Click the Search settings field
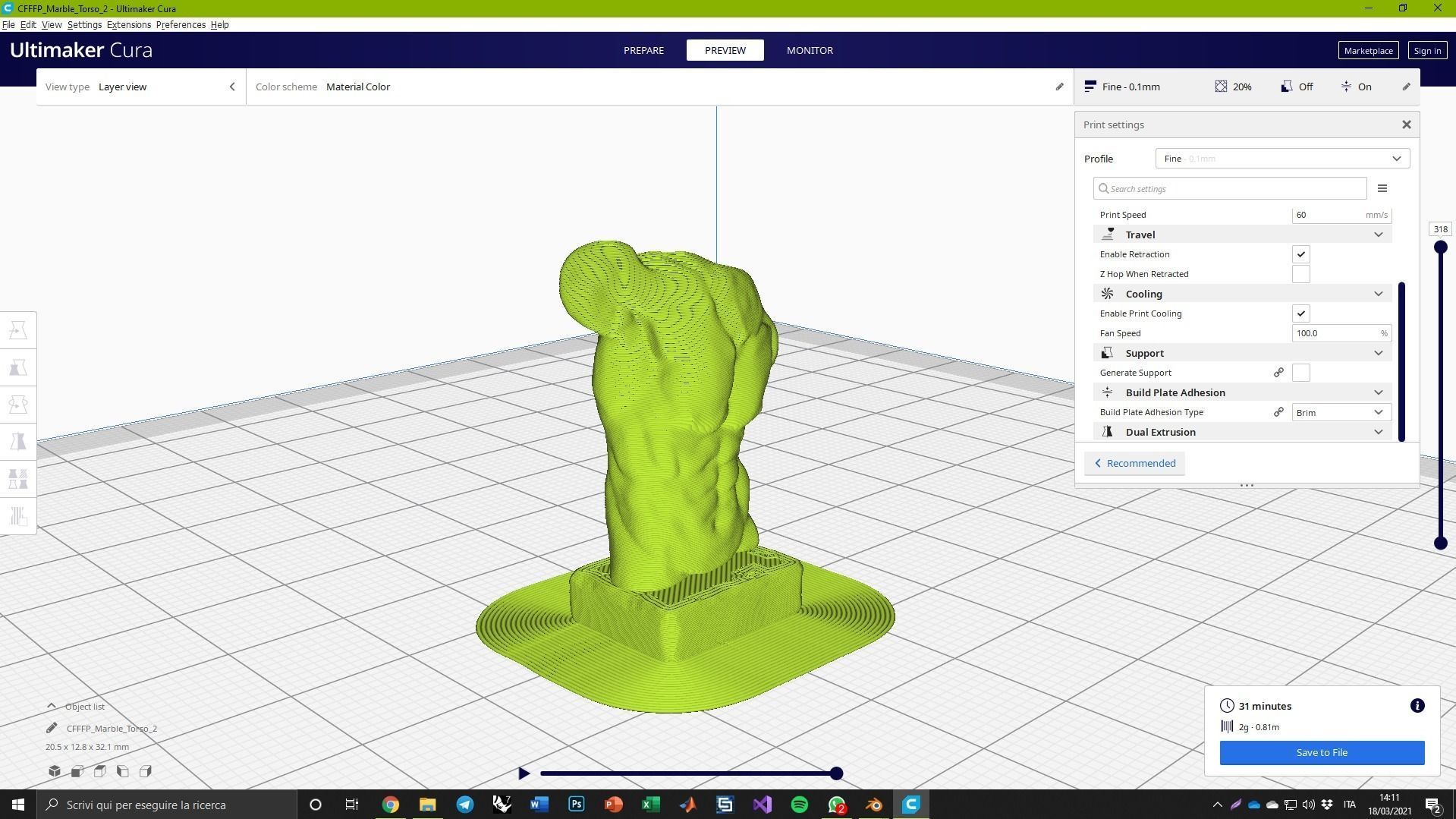 (x=1230, y=188)
